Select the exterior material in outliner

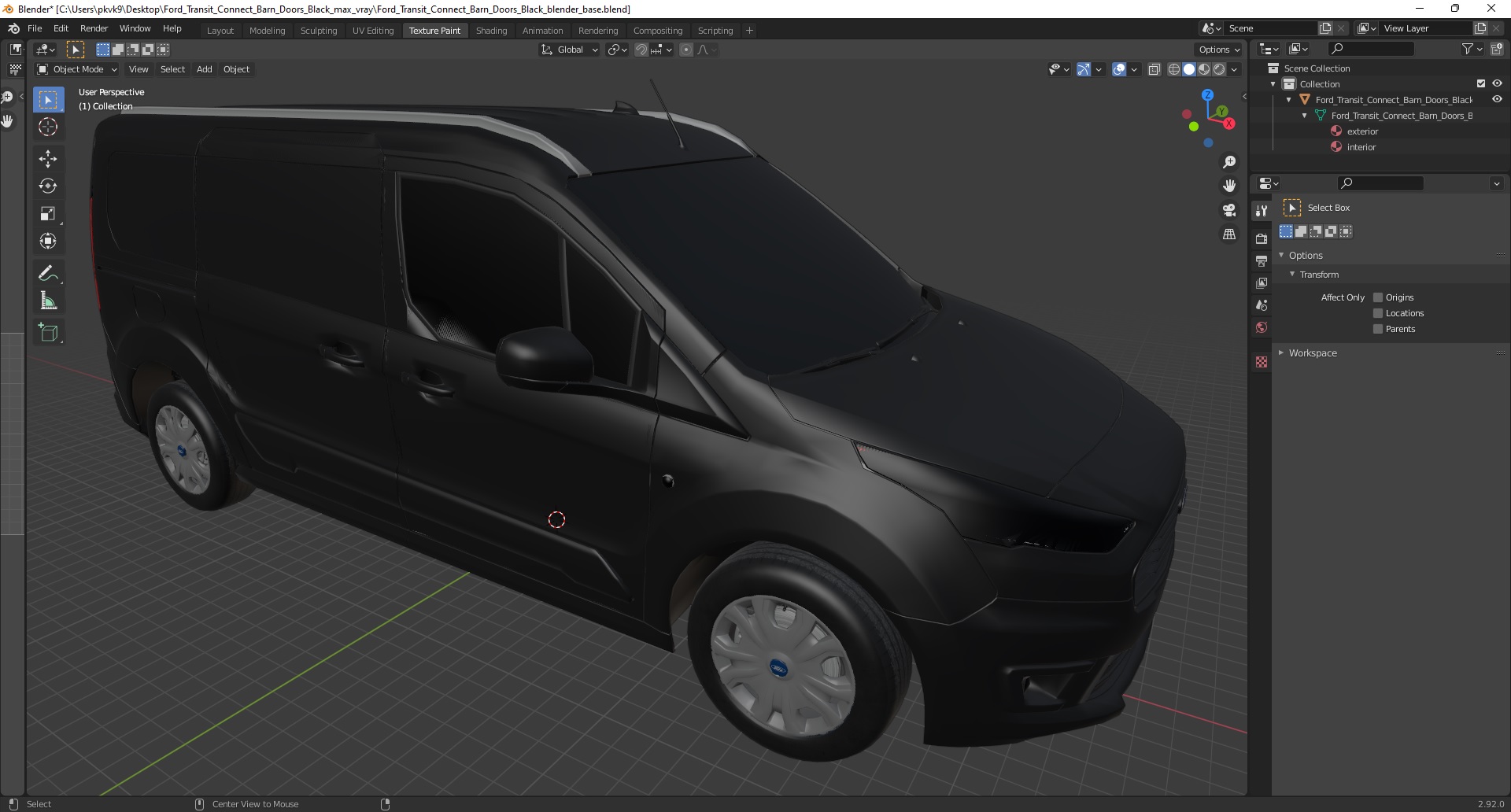(x=1362, y=131)
